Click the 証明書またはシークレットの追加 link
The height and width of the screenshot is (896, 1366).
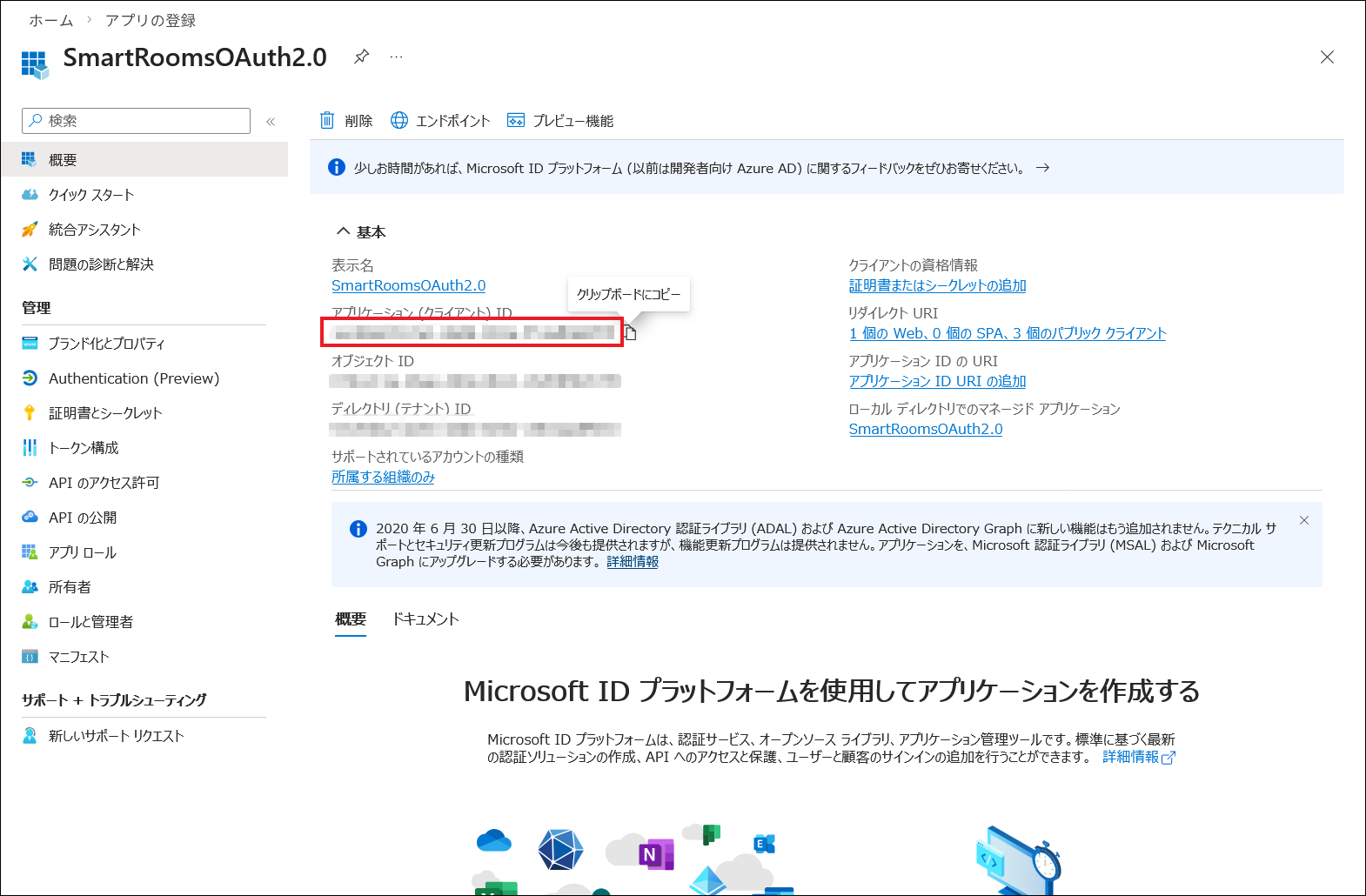(x=937, y=285)
